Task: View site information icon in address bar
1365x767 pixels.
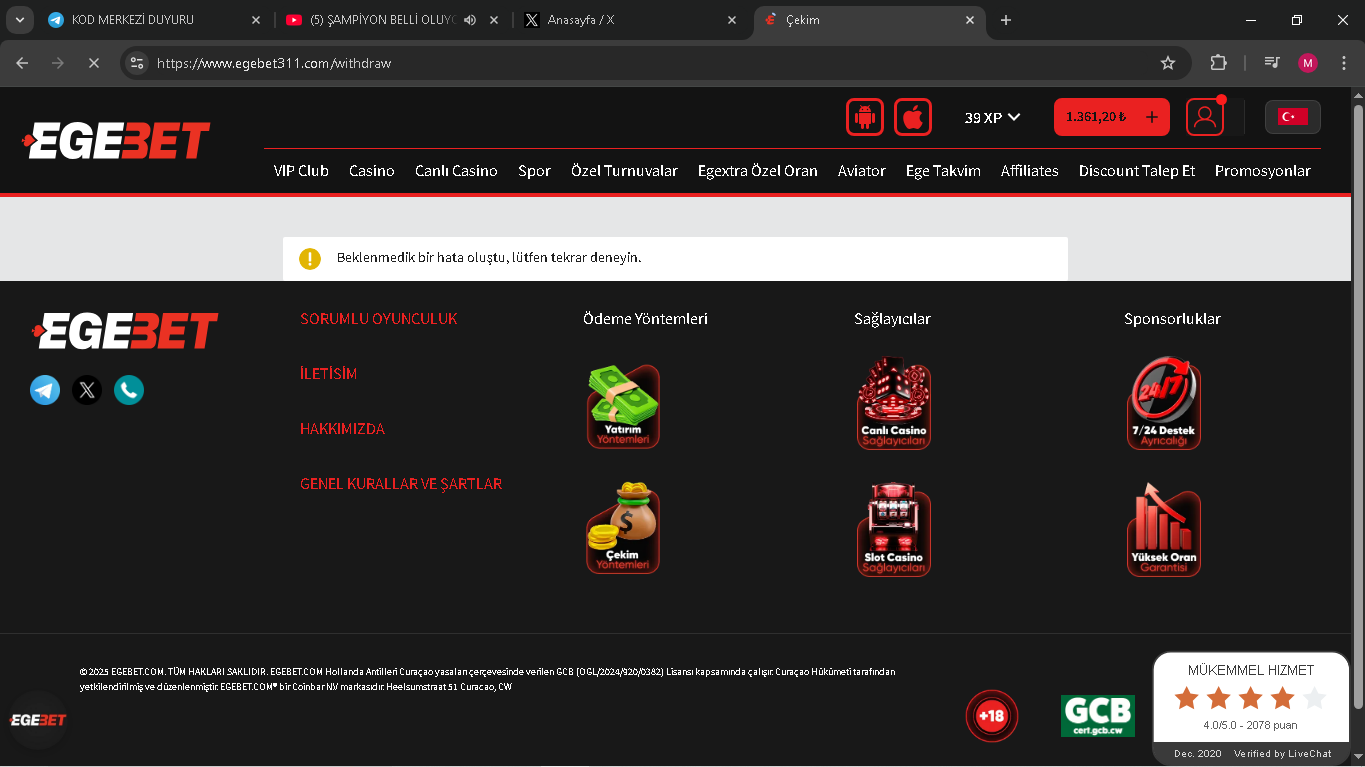Action: [x=138, y=63]
